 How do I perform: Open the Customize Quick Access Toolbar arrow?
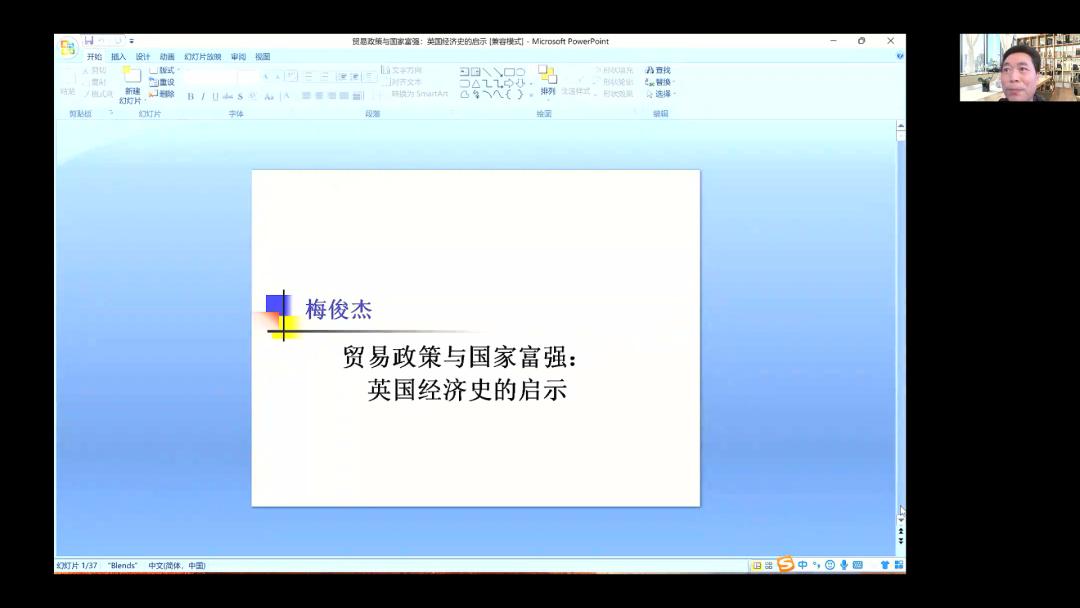tap(132, 41)
